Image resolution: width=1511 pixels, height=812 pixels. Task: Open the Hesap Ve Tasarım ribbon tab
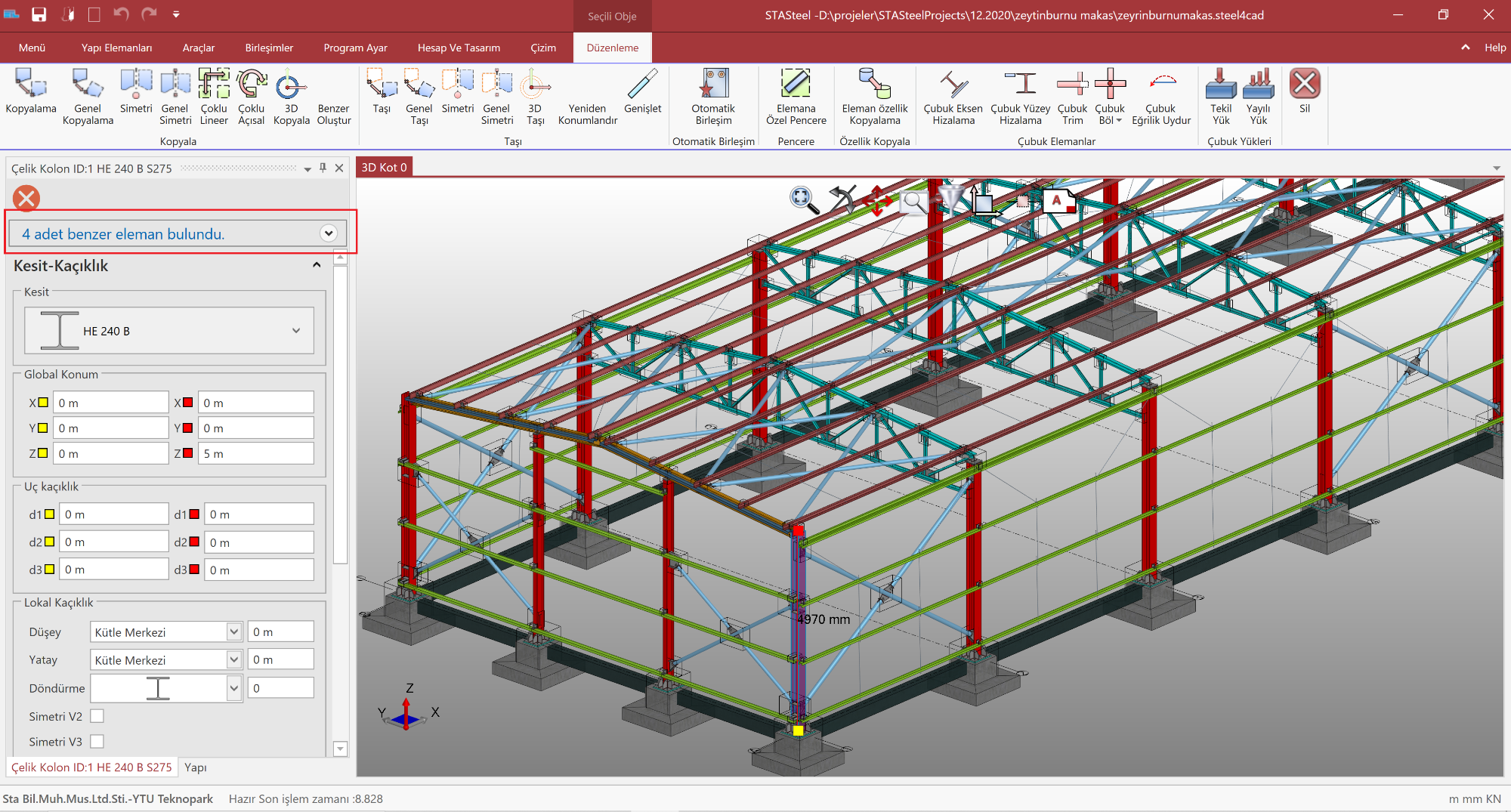(459, 48)
